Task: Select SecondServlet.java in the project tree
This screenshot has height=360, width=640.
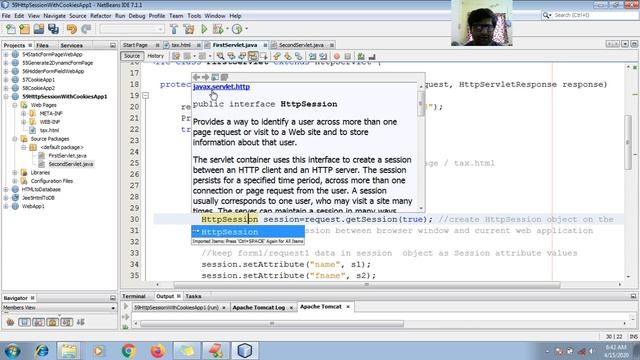Action: [71, 164]
